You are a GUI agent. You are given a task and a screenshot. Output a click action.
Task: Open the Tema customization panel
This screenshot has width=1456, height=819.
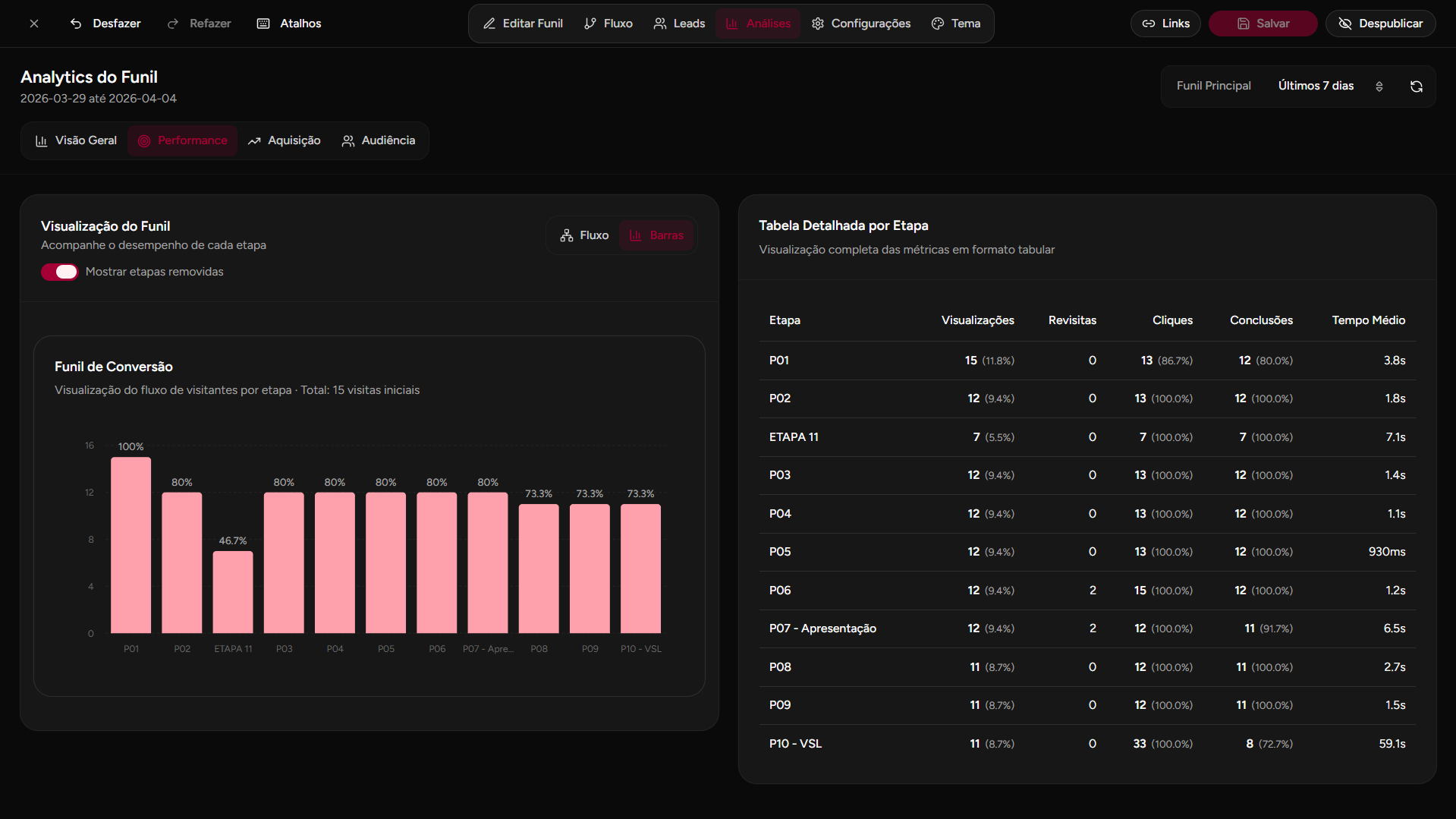pyautogui.click(x=955, y=24)
